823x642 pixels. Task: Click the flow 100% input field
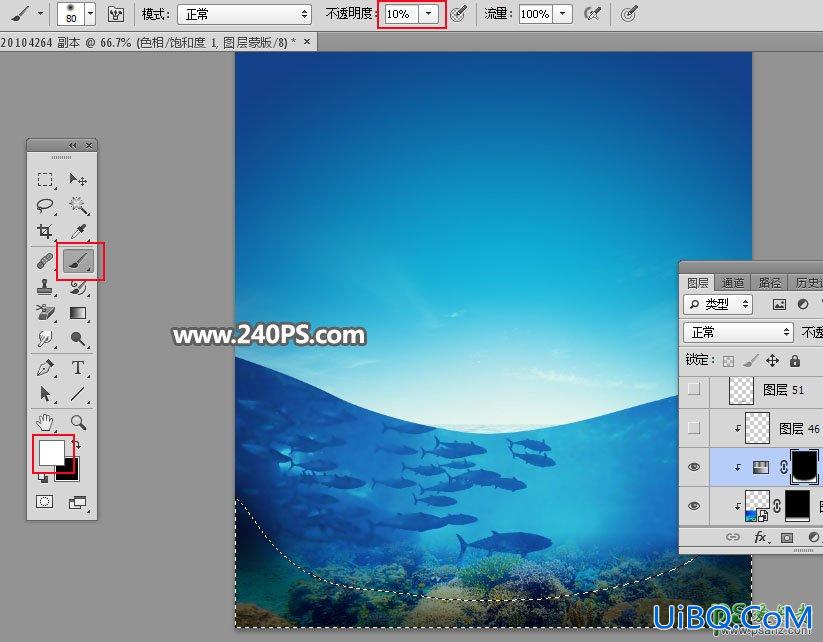click(x=535, y=14)
